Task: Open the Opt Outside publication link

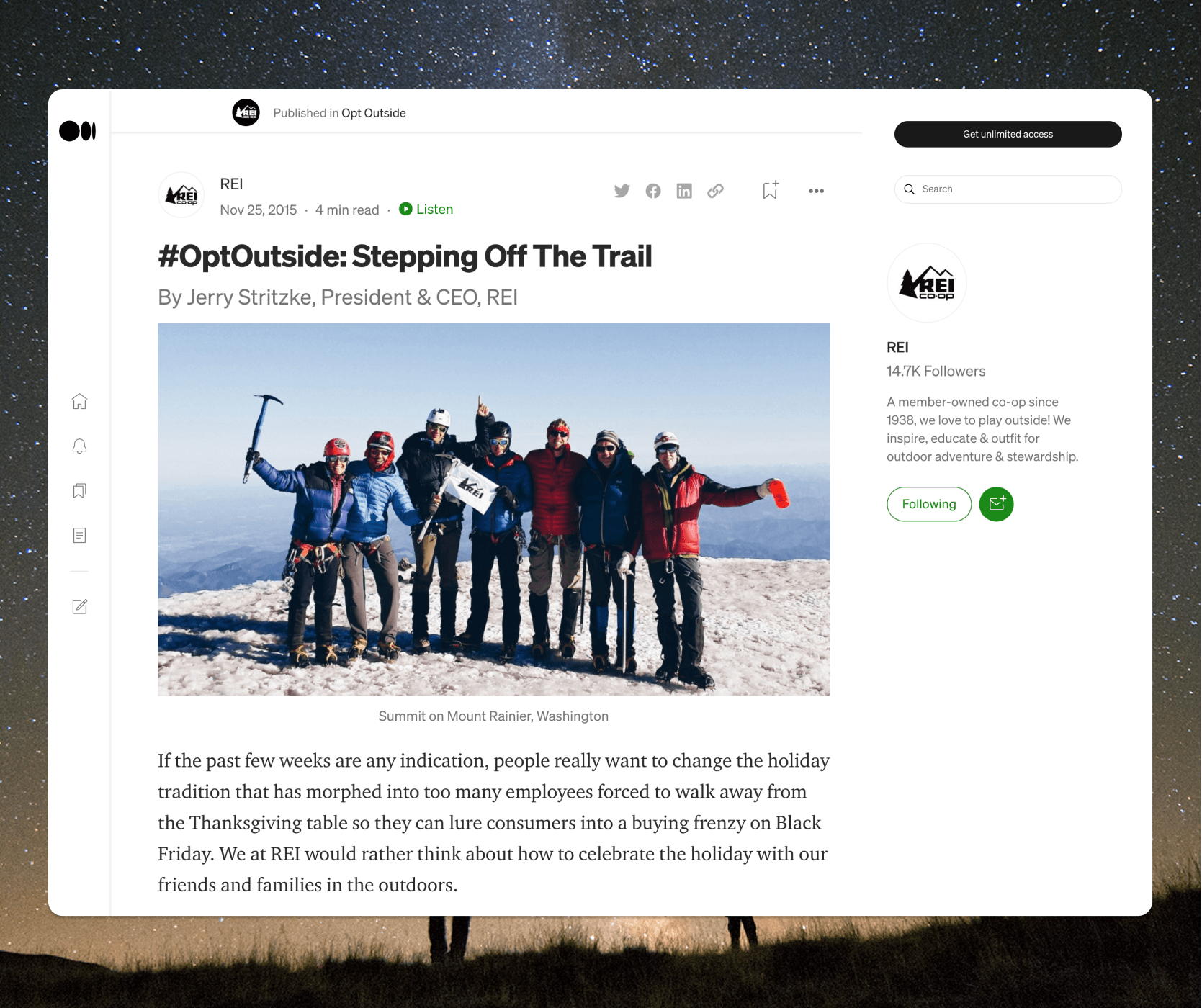Action: (x=374, y=113)
